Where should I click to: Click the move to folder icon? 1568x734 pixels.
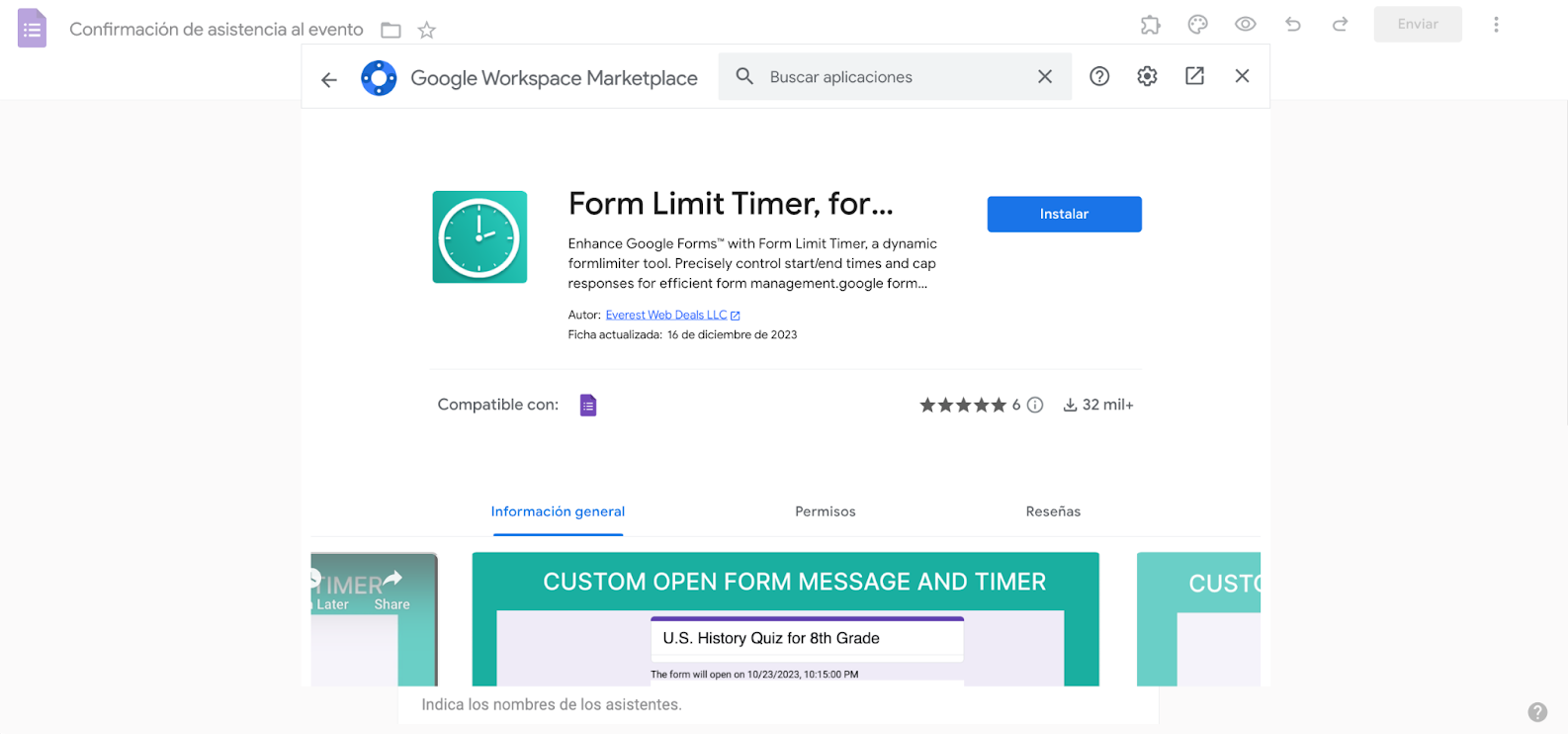pyautogui.click(x=392, y=31)
